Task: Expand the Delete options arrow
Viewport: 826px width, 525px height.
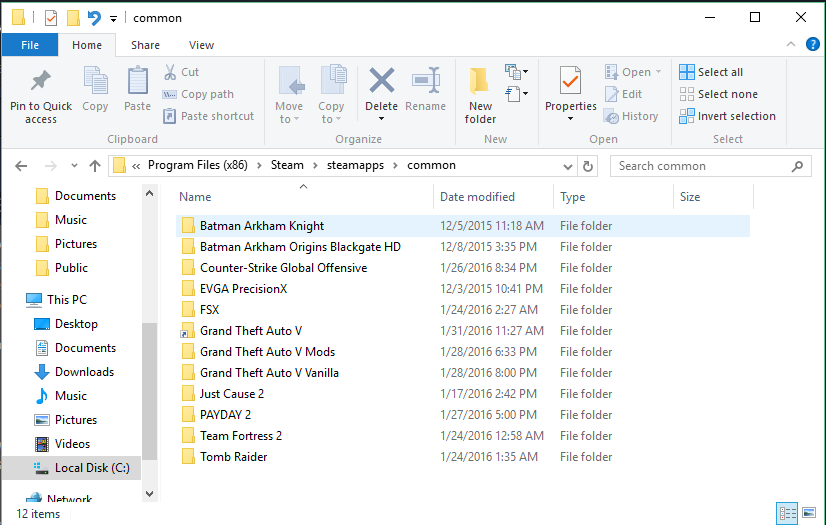Action: tap(381, 119)
